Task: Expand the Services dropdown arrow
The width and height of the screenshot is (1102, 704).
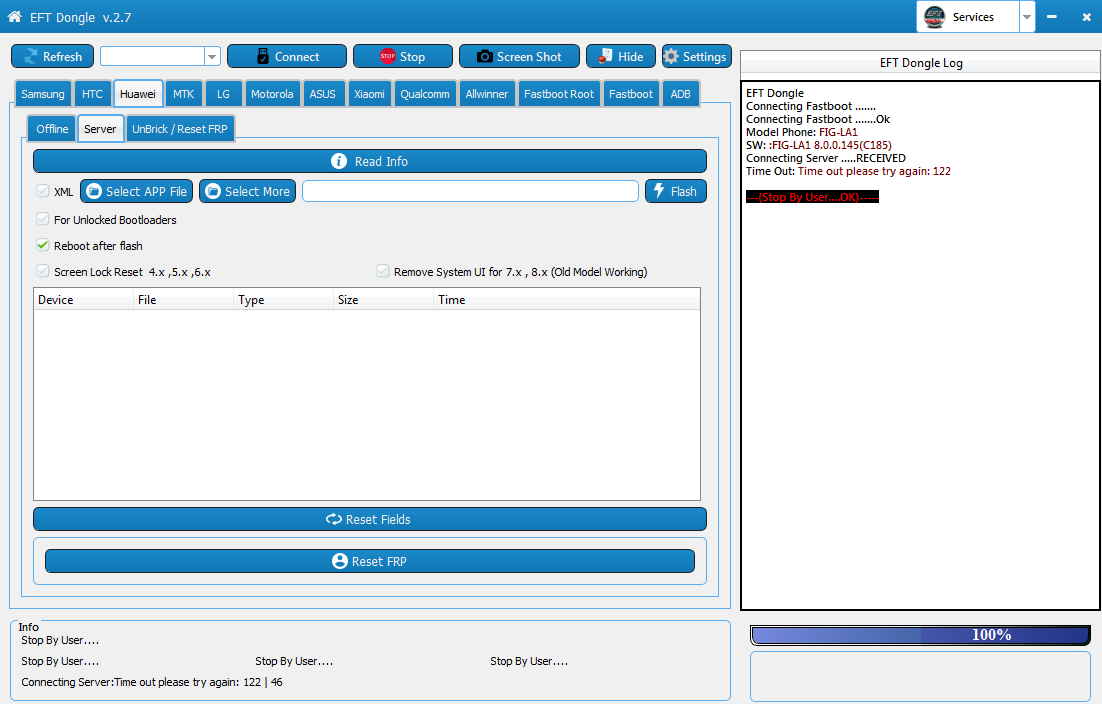Action: pos(1027,17)
